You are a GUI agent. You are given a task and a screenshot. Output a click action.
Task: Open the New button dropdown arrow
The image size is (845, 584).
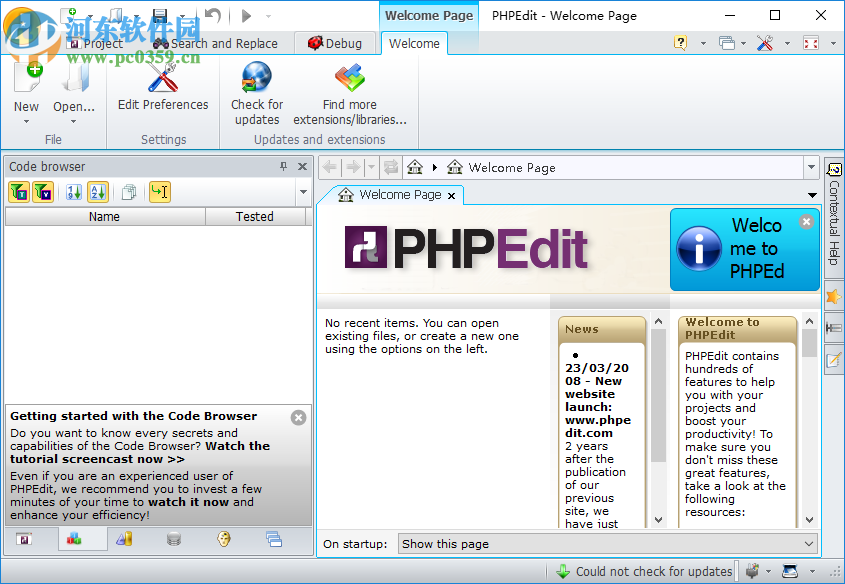[x=25, y=120]
